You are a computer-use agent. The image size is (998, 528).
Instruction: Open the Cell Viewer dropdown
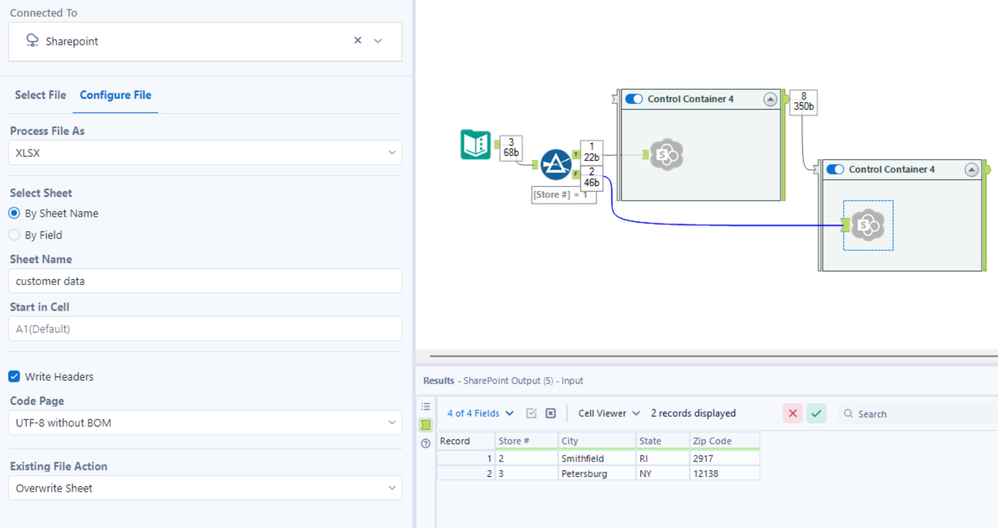tap(609, 413)
